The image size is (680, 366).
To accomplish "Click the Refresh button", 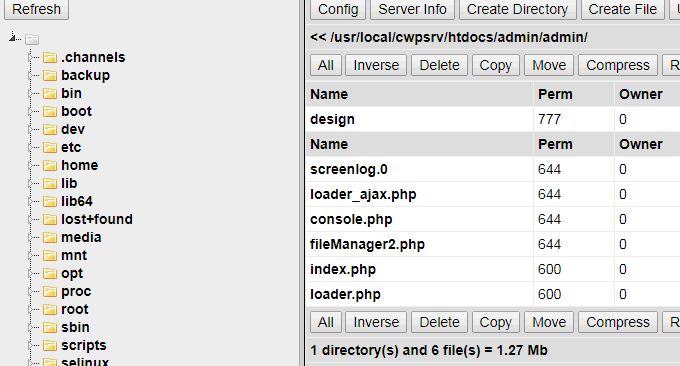I will (x=36, y=9).
